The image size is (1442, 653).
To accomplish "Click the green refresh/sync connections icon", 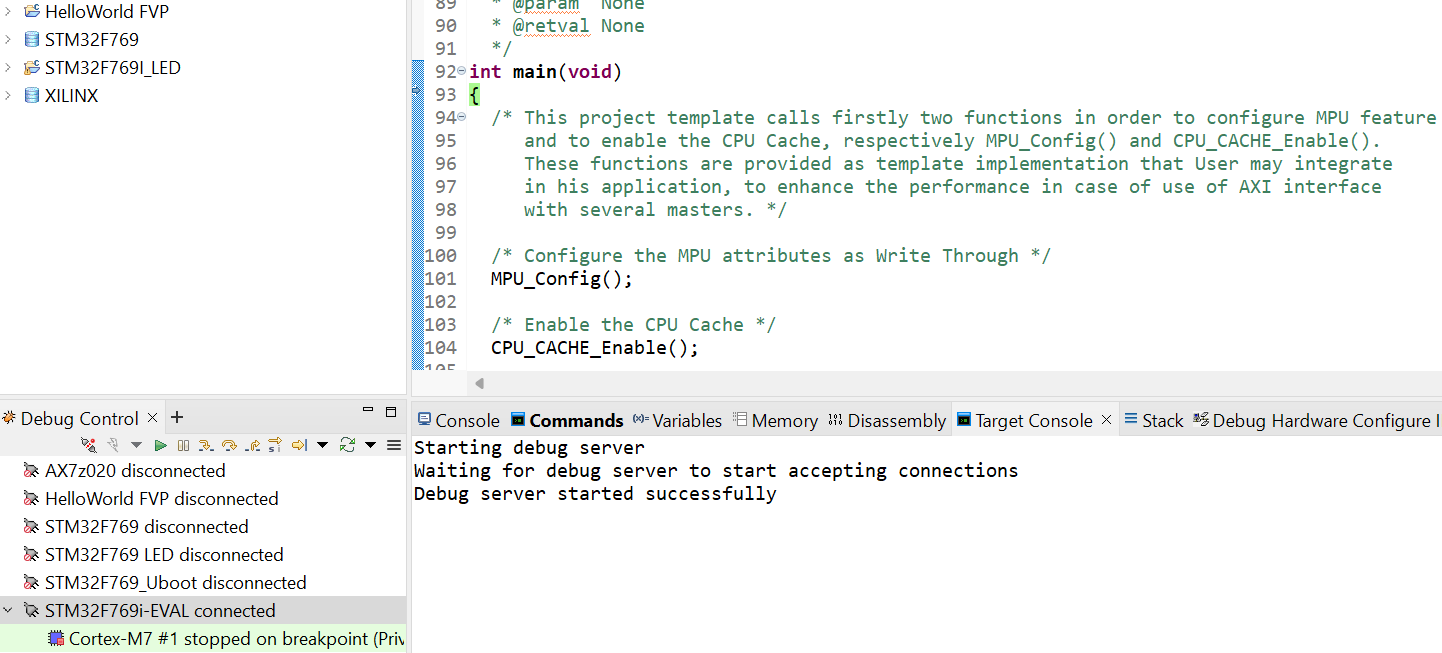I will (347, 445).
